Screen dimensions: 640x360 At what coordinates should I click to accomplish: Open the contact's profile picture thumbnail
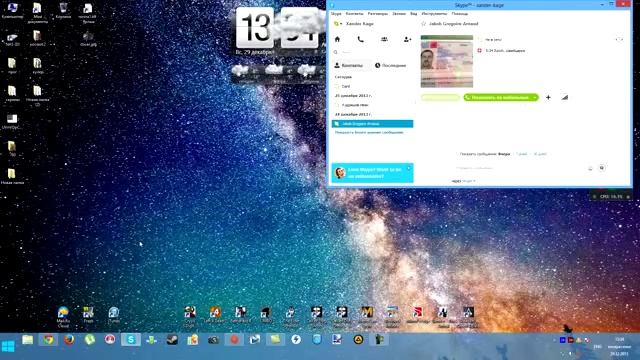[x=447, y=61]
